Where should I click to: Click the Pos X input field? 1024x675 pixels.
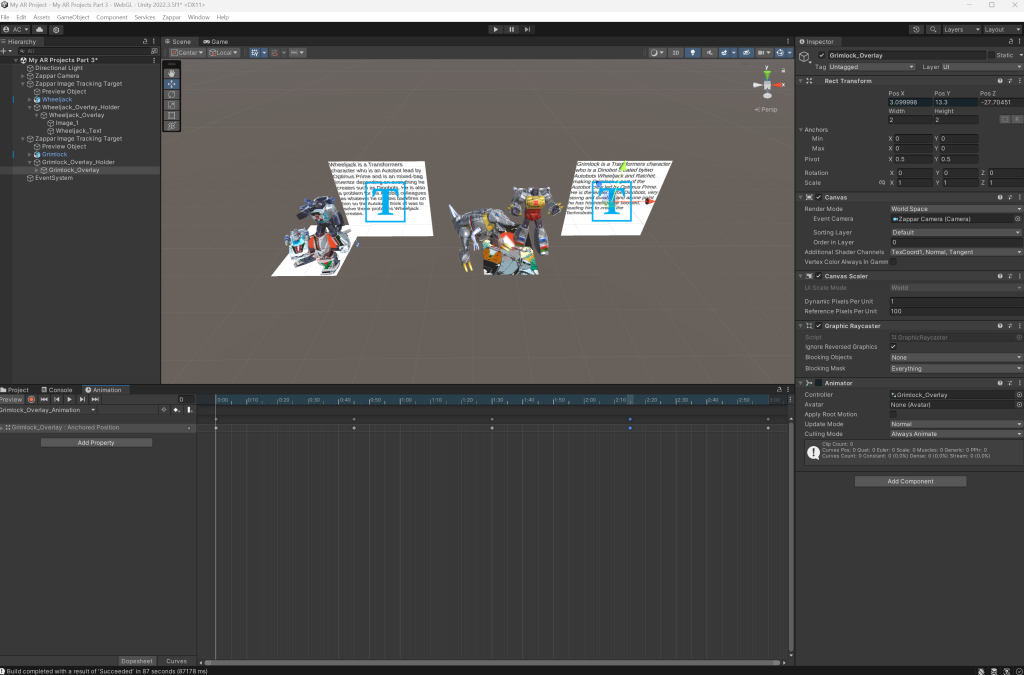pyautogui.click(x=908, y=102)
